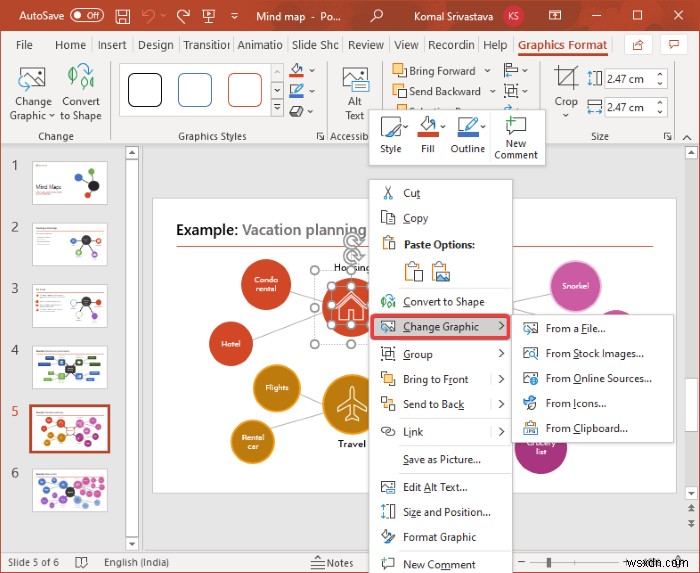The image size is (700, 573).
Task: Collapse the ribbon with the chevron
Action: (687, 137)
